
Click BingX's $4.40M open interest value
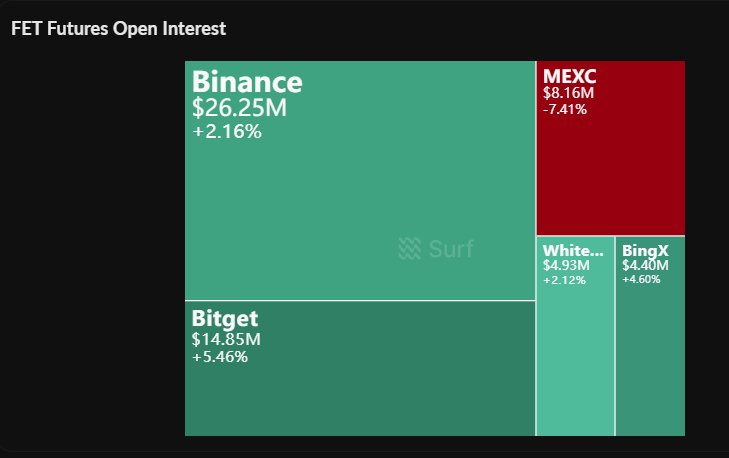pos(645,265)
